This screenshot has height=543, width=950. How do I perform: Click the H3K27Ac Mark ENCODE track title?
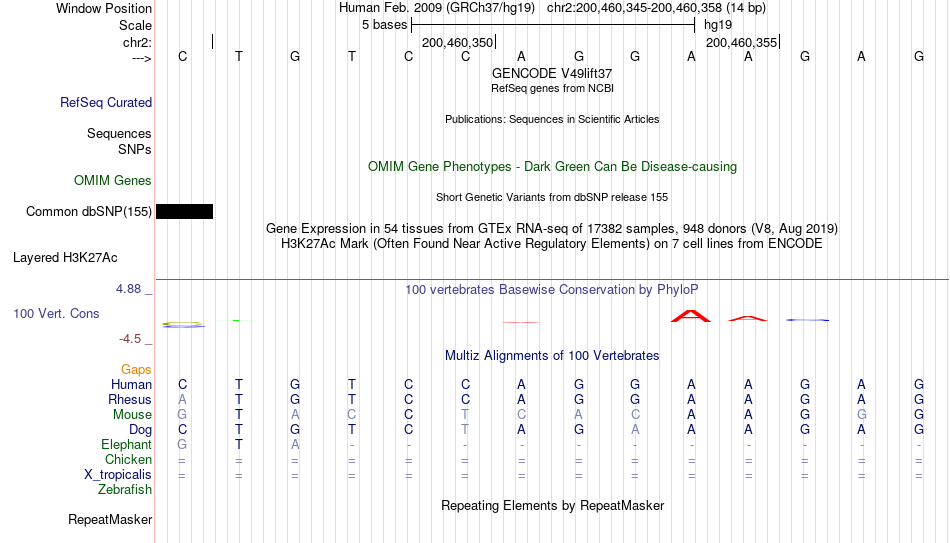point(552,244)
